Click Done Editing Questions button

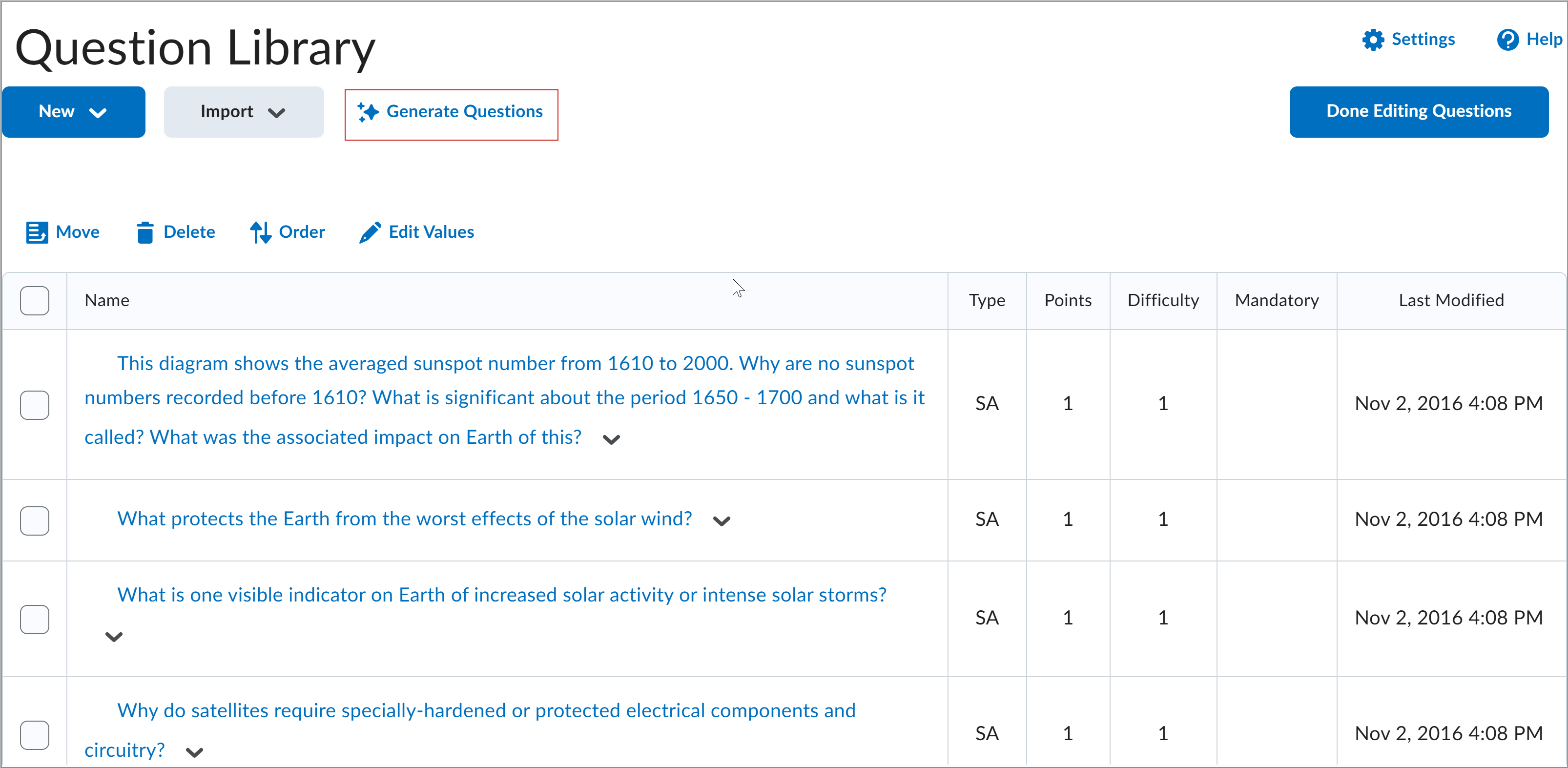[1418, 112]
